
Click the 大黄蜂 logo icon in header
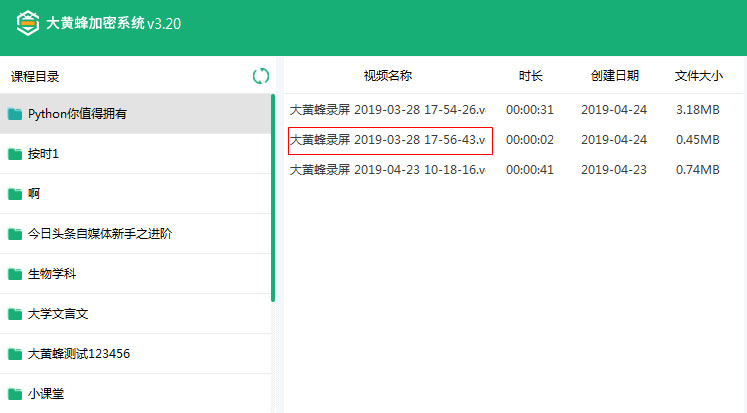point(27,22)
